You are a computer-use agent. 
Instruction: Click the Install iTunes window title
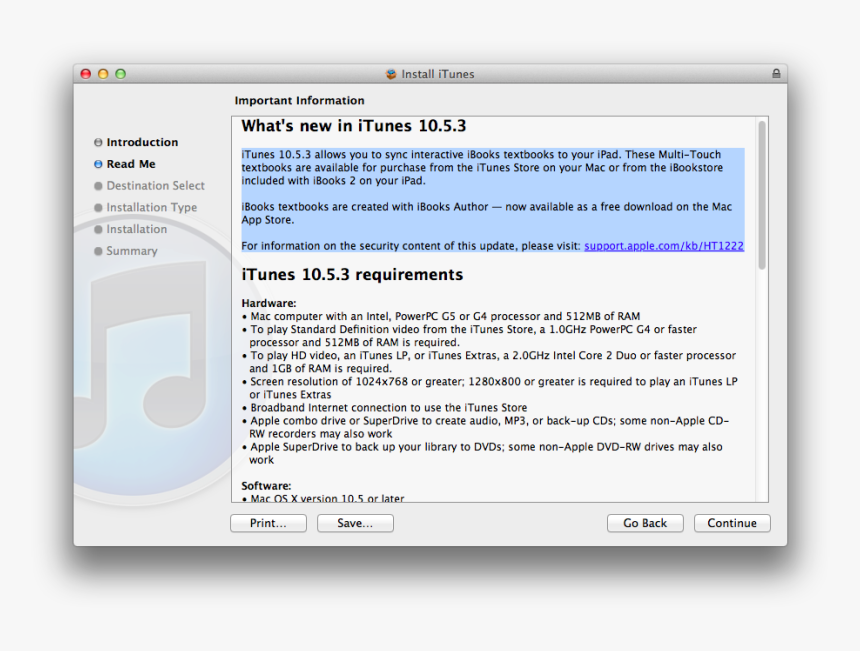click(x=438, y=74)
